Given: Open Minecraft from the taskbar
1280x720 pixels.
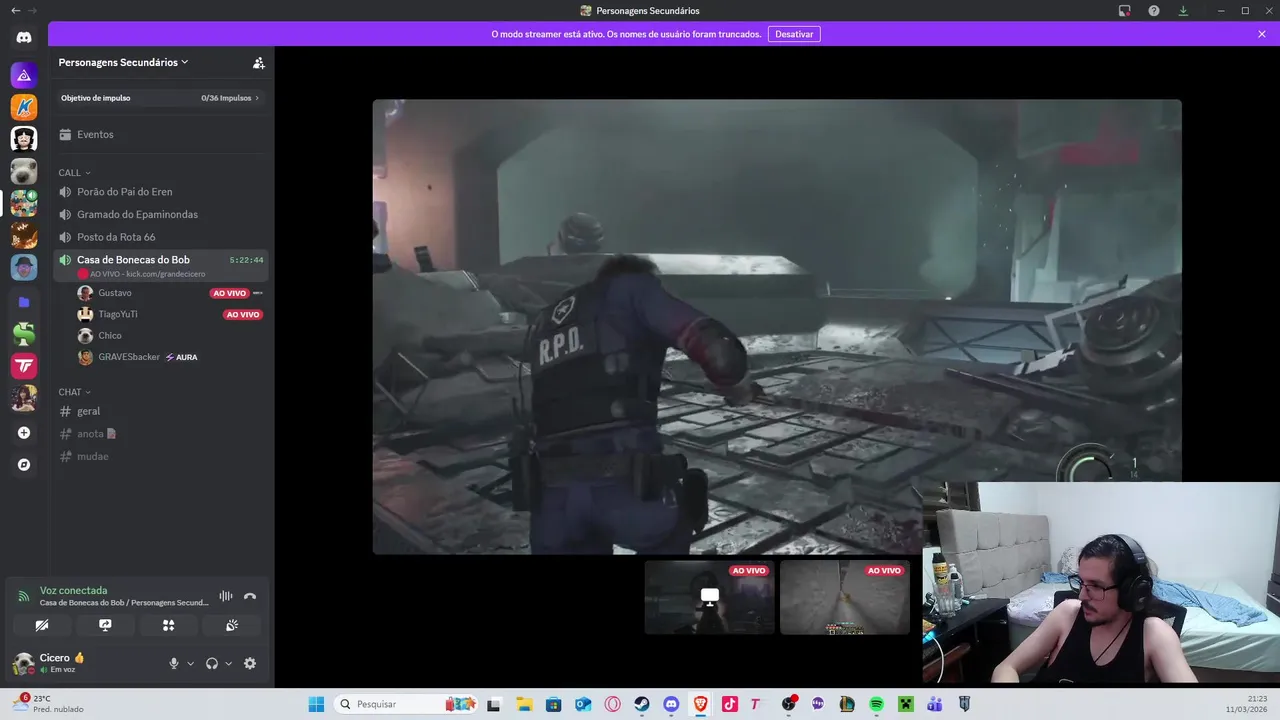Looking at the screenshot, I should [x=905, y=704].
